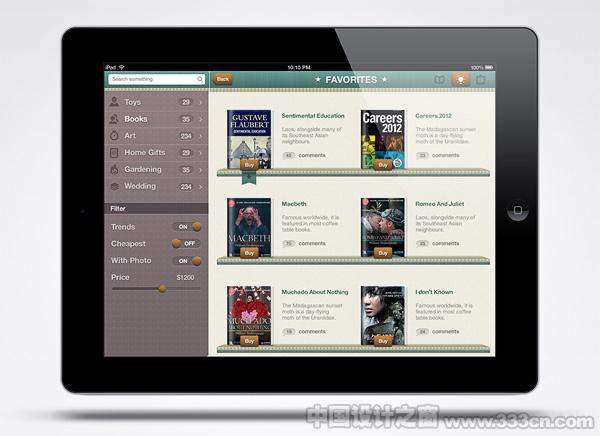Buy the Macbeth book
Screen dimensions: 600x436
coord(249,253)
